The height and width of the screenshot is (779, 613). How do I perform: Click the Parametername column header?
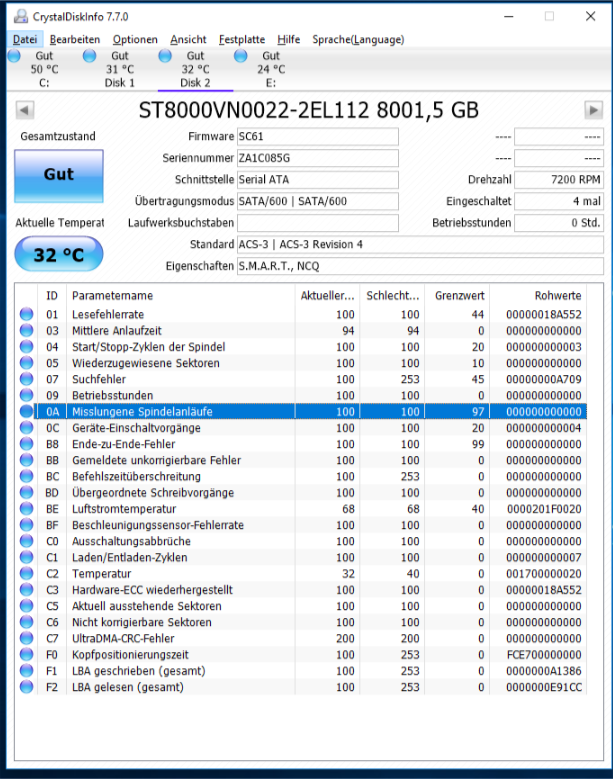click(x=180, y=296)
